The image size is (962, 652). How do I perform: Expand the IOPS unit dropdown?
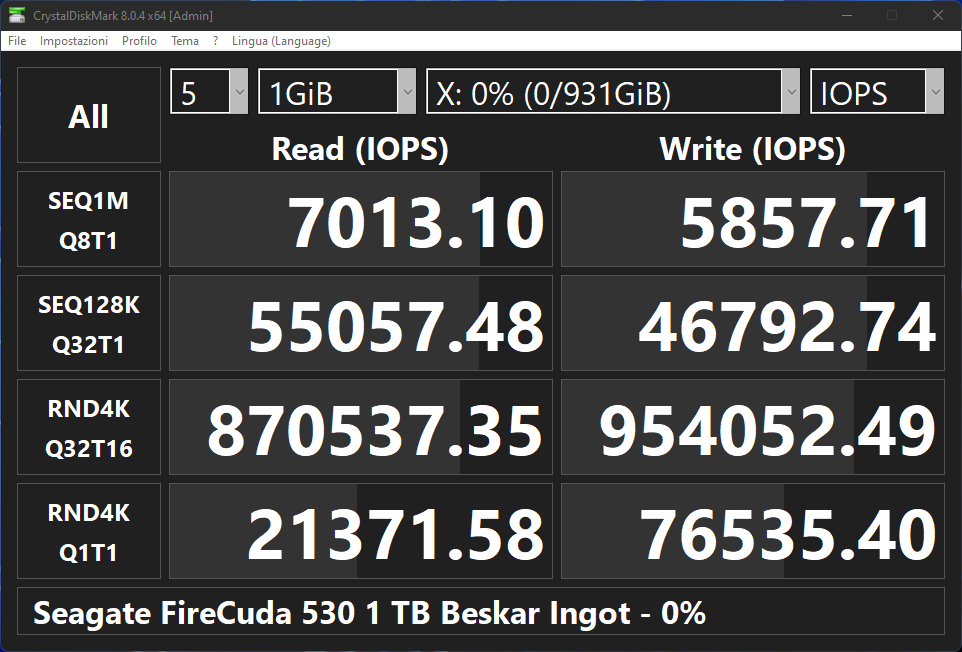coord(876,93)
